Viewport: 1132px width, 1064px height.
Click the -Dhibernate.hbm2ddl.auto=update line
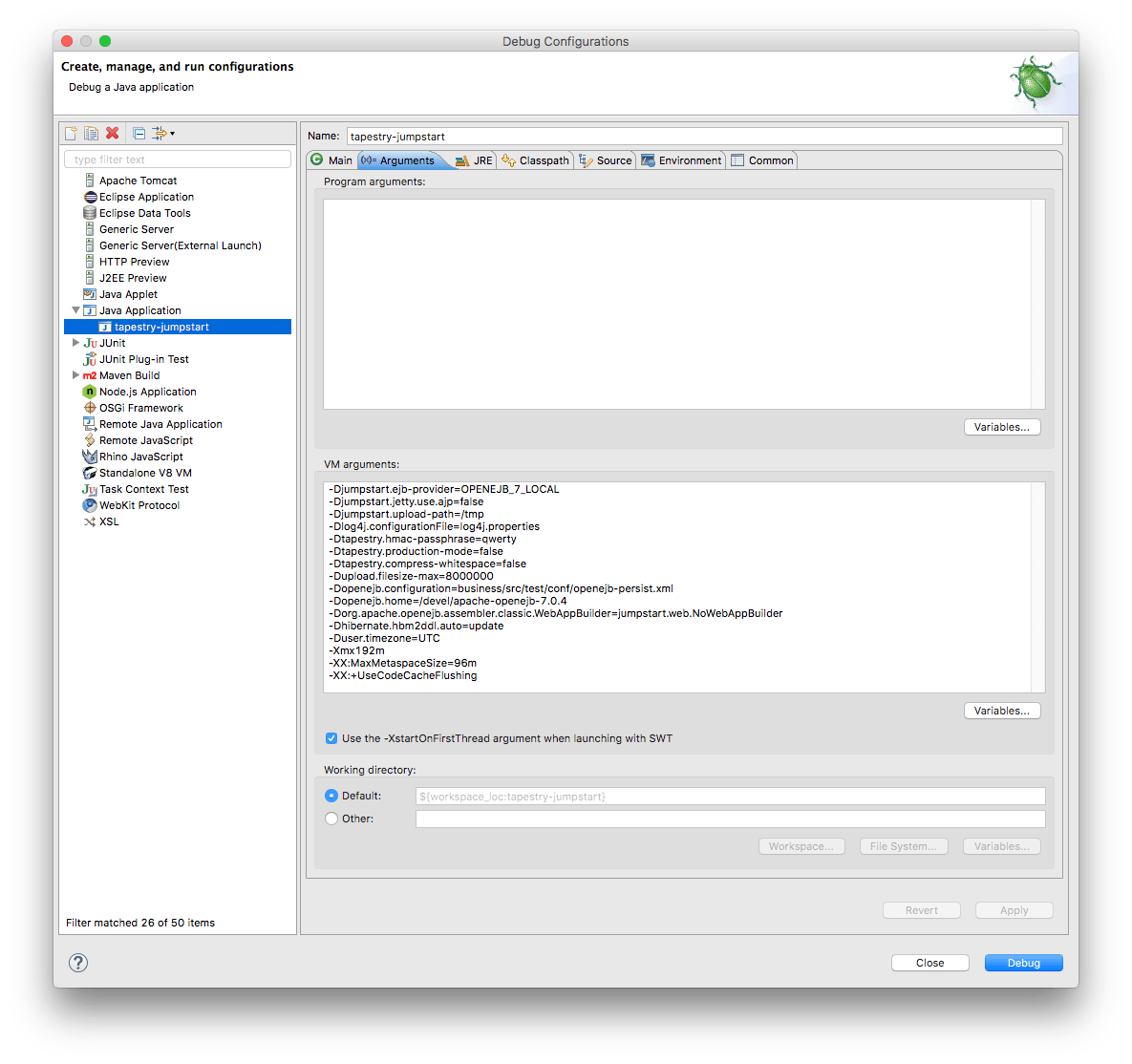point(416,626)
